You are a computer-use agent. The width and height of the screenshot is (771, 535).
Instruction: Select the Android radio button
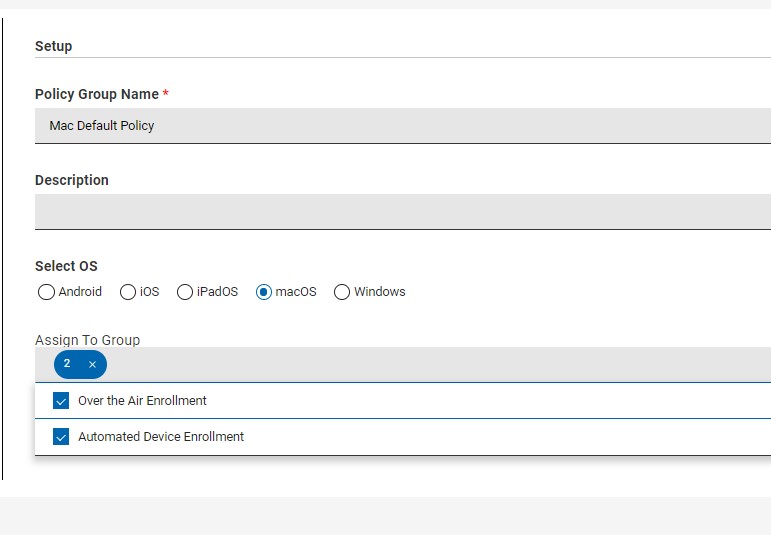coord(46,292)
